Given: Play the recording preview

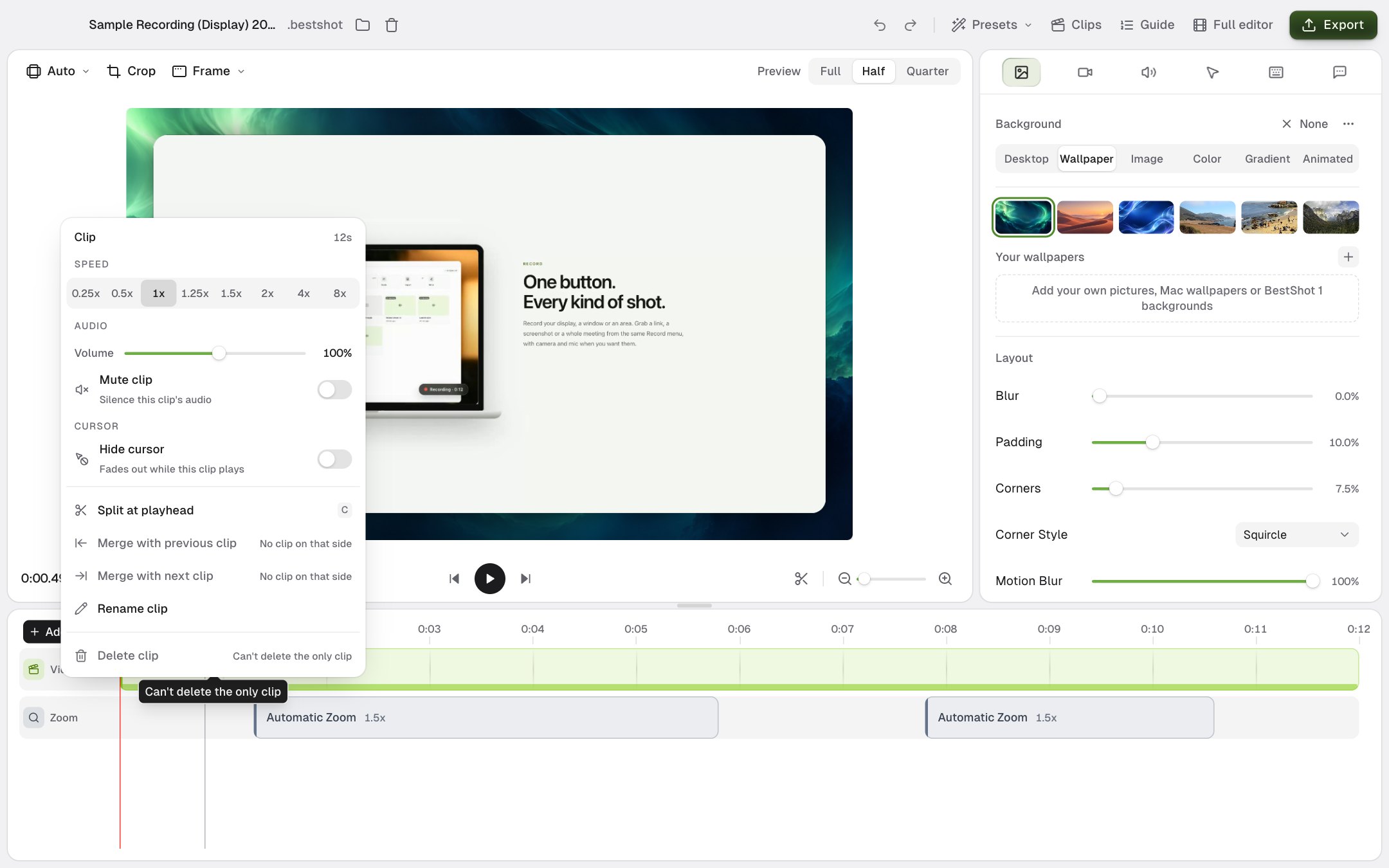Looking at the screenshot, I should pos(490,579).
